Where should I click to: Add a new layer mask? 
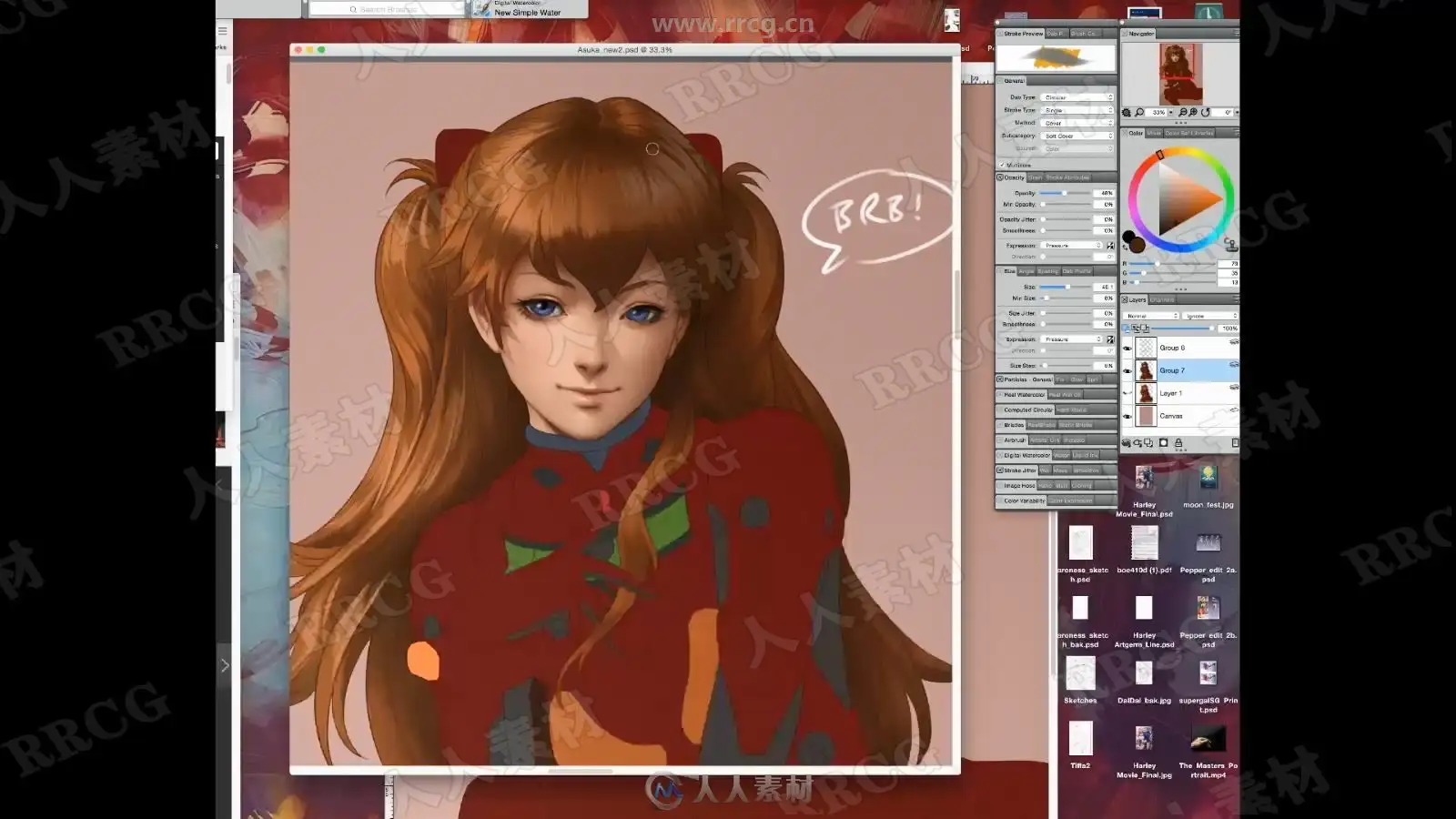pyautogui.click(x=1163, y=443)
